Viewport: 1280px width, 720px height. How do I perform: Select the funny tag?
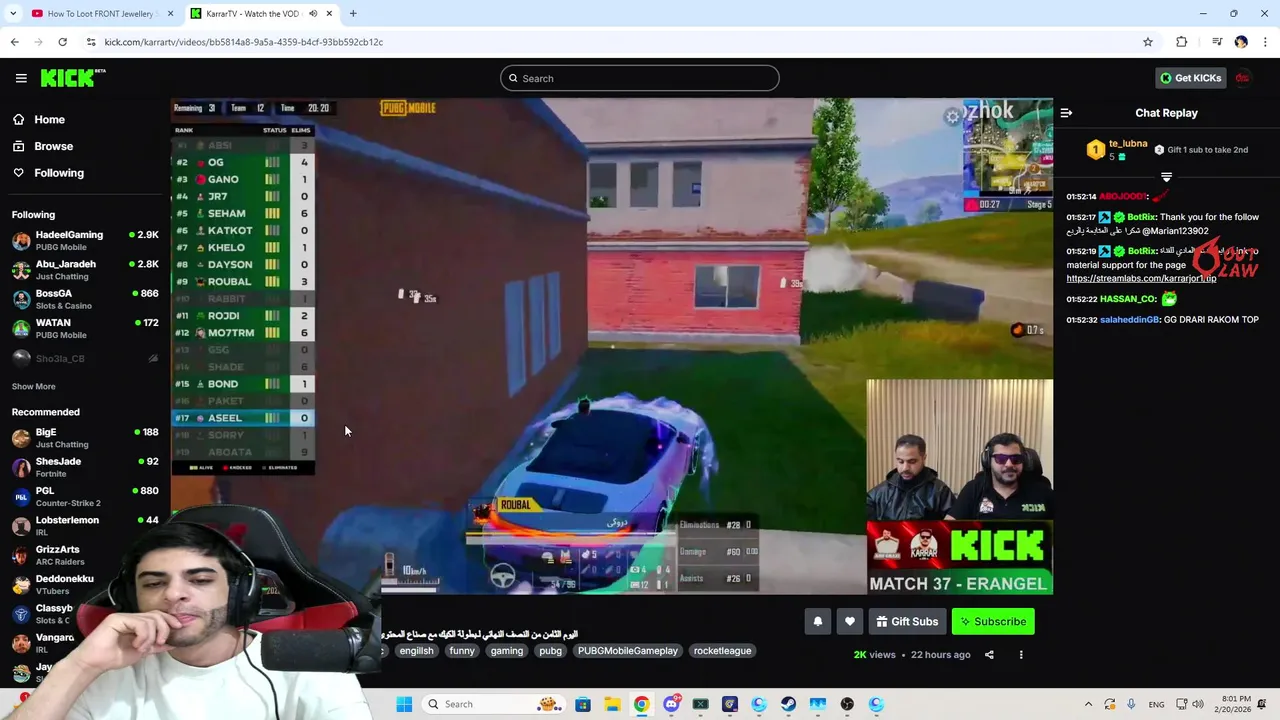pos(462,651)
